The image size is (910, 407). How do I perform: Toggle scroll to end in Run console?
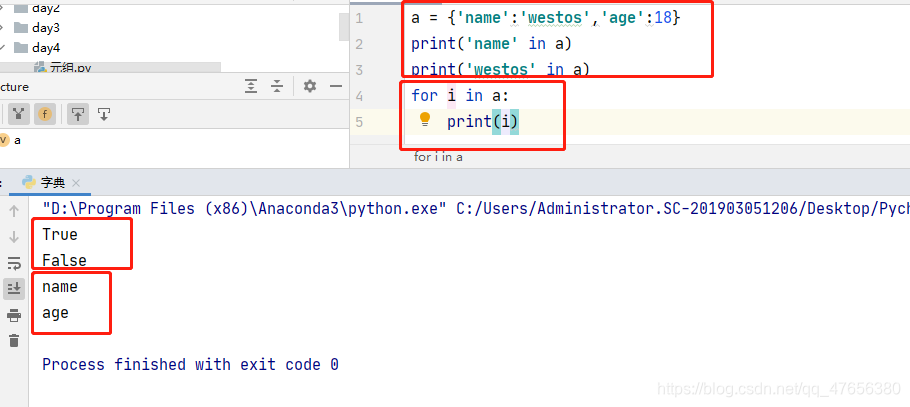(x=14, y=289)
